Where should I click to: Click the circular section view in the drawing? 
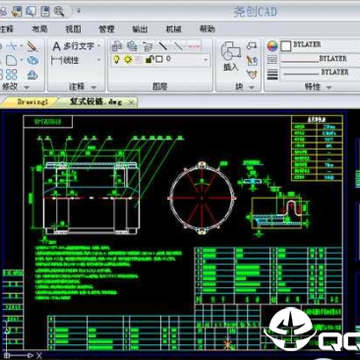click(x=202, y=197)
